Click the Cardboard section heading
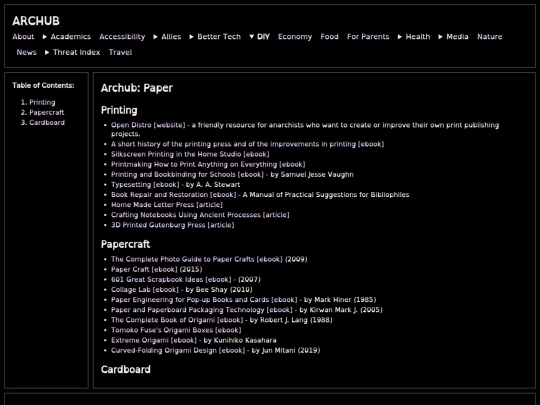The height and width of the screenshot is (405, 540). click(126, 370)
